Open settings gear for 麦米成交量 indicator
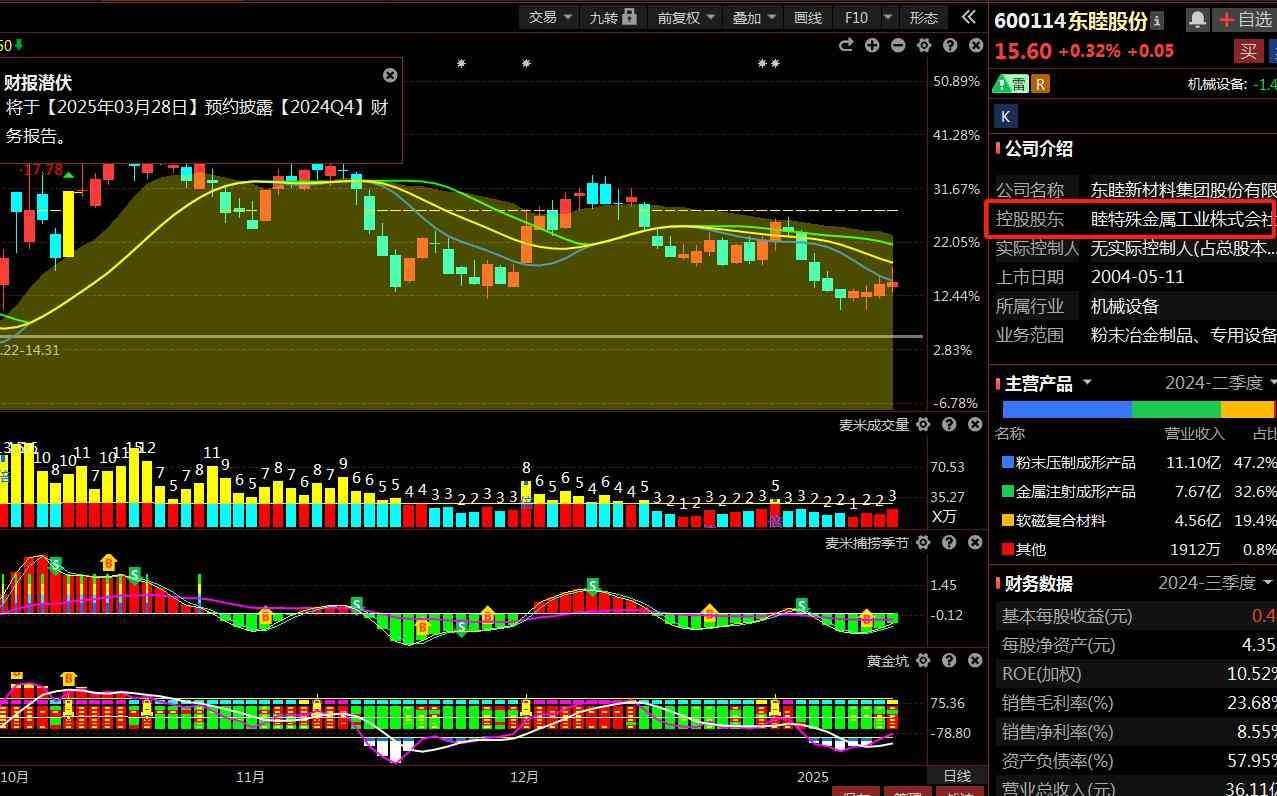Image resolution: width=1277 pixels, height=796 pixels. (923, 425)
